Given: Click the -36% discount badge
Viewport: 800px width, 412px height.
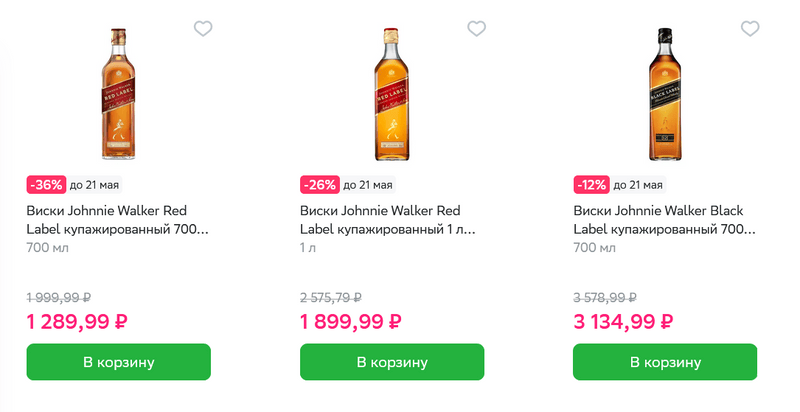Looking at the screenshot, I should (x=47, y=185).
